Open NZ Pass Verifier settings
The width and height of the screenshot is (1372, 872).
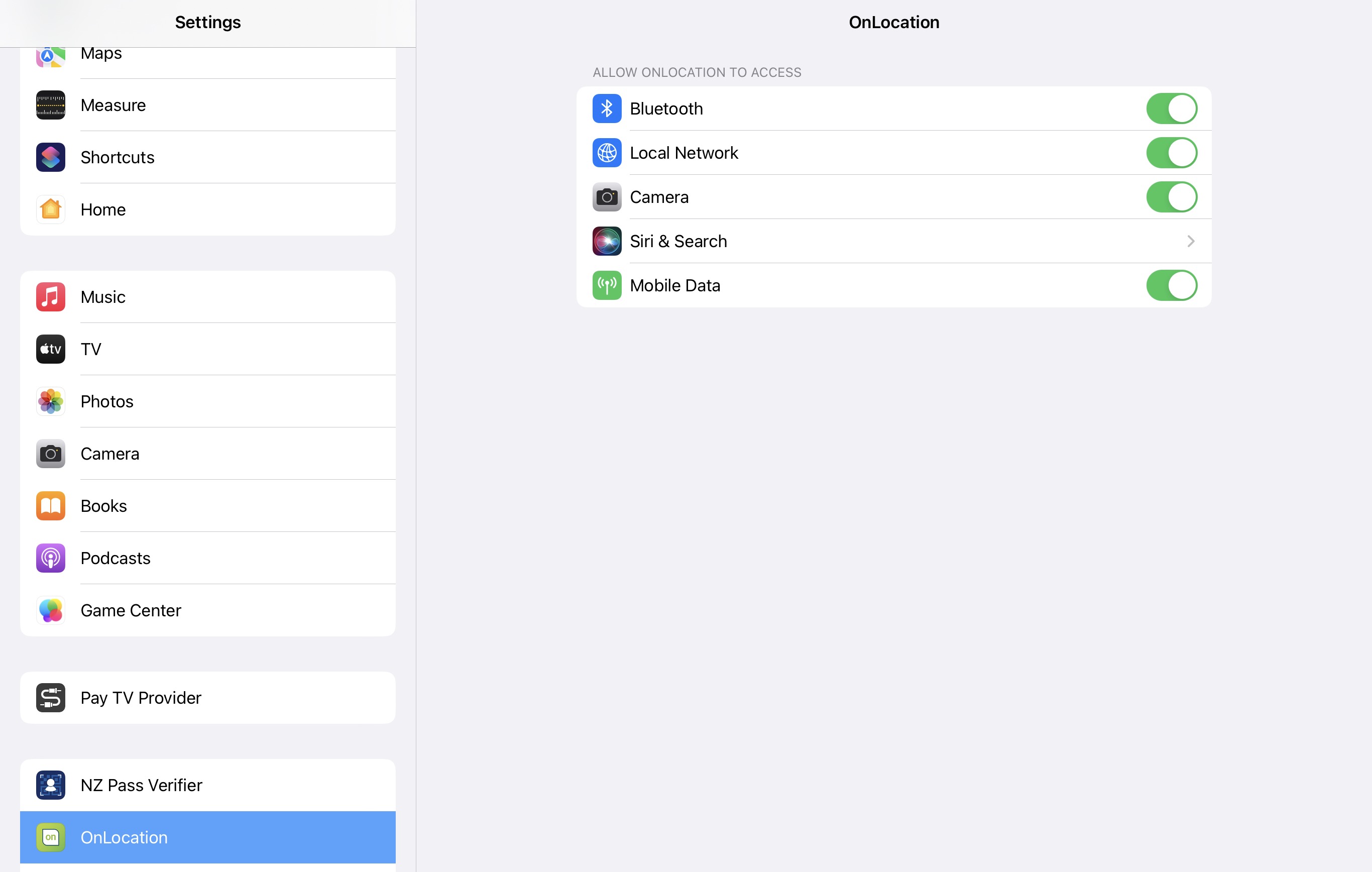[207, 786]
